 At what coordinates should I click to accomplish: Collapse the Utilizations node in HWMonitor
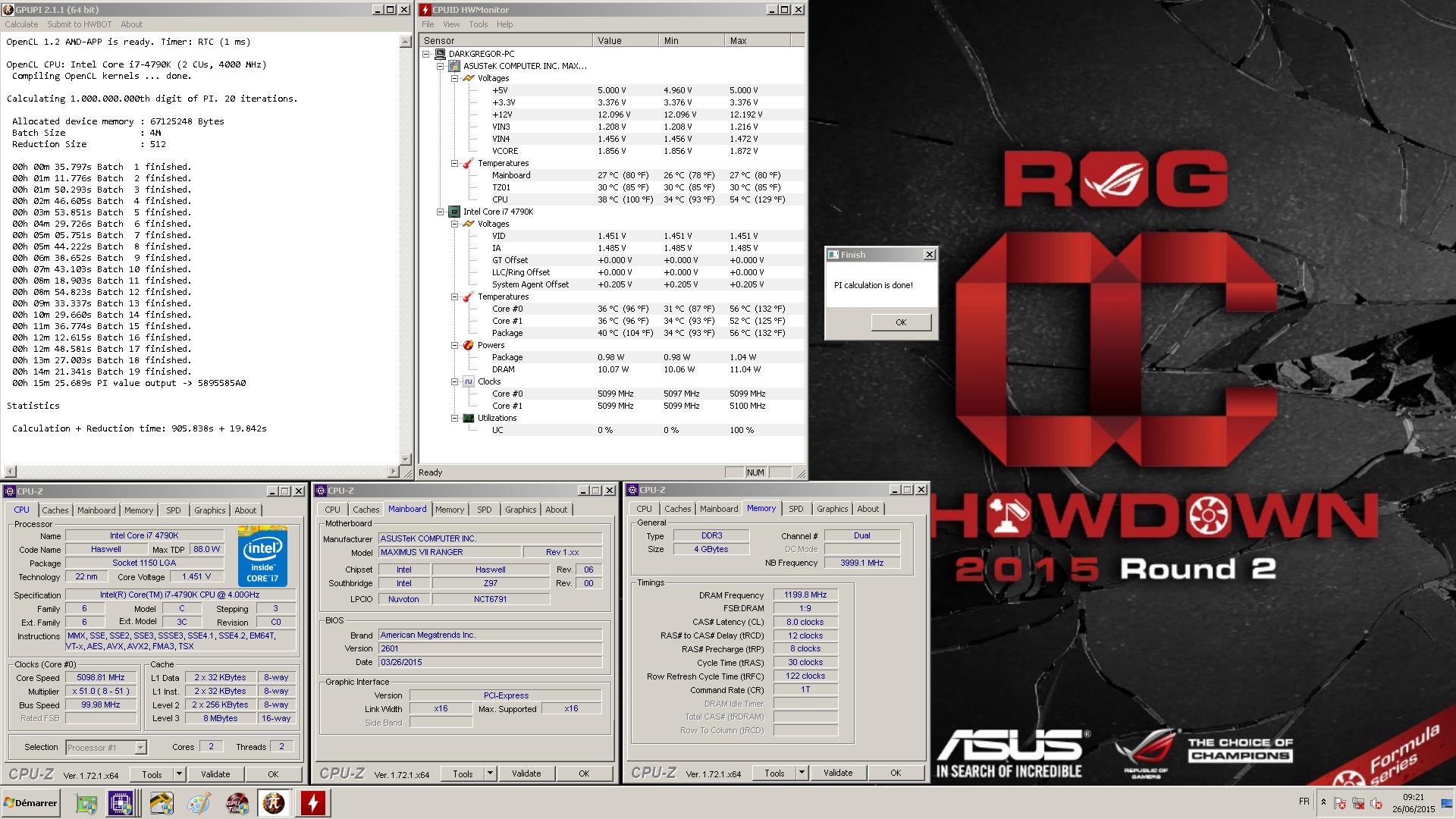point(454,418)
